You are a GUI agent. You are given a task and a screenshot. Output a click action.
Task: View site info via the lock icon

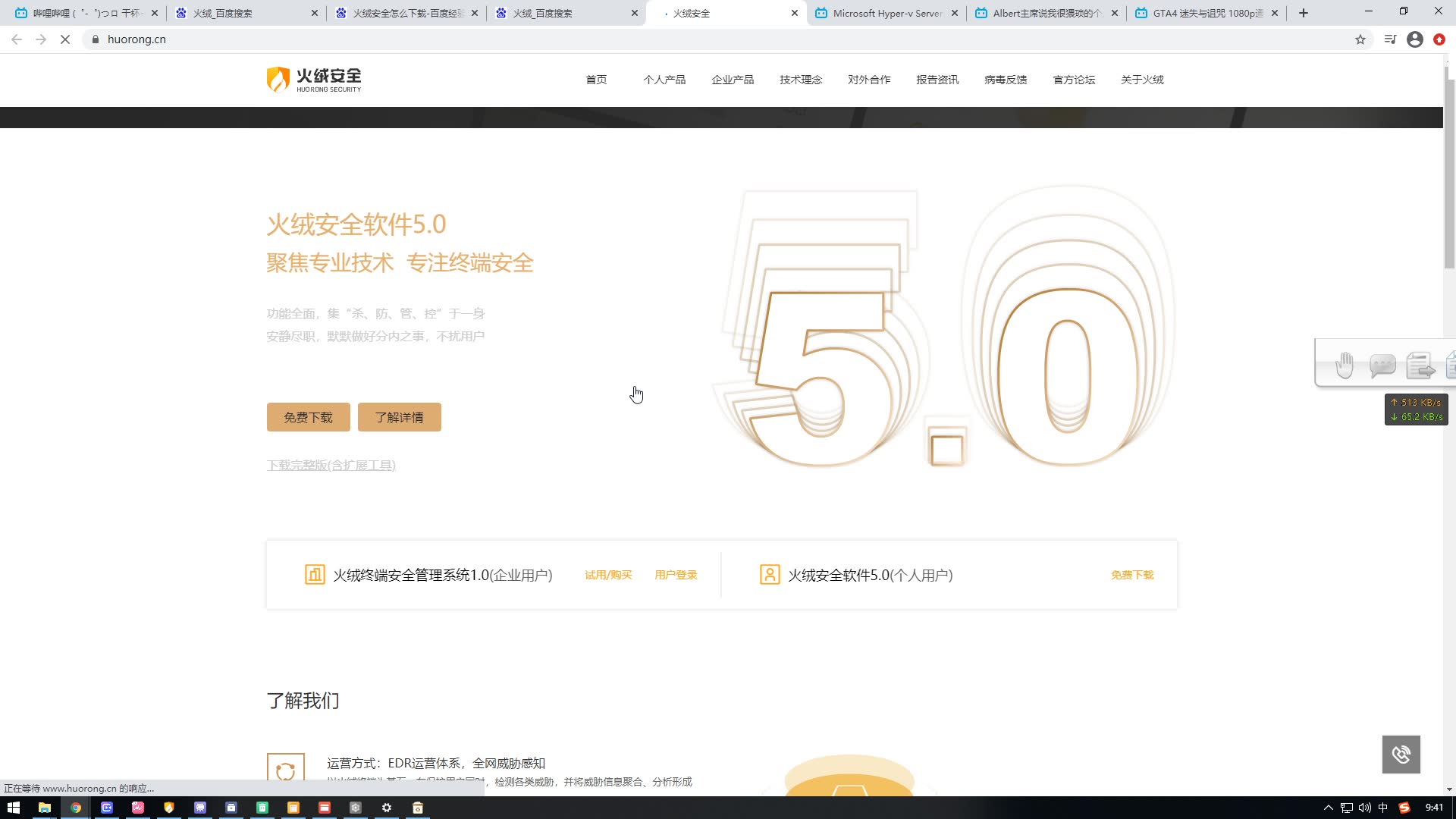tap(96, 39)
